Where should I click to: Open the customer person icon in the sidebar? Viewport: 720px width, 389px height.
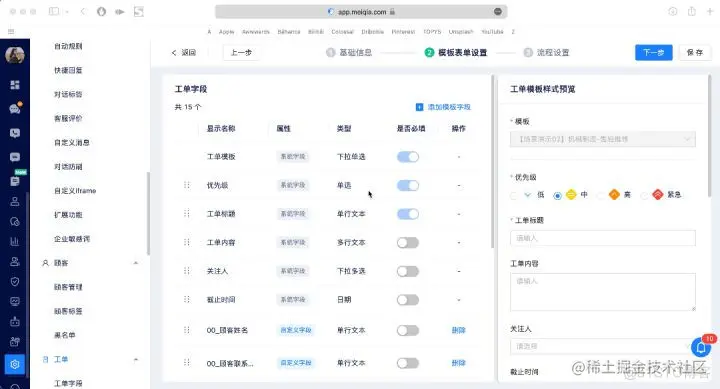pyautogui.click(x=15, y=201)
